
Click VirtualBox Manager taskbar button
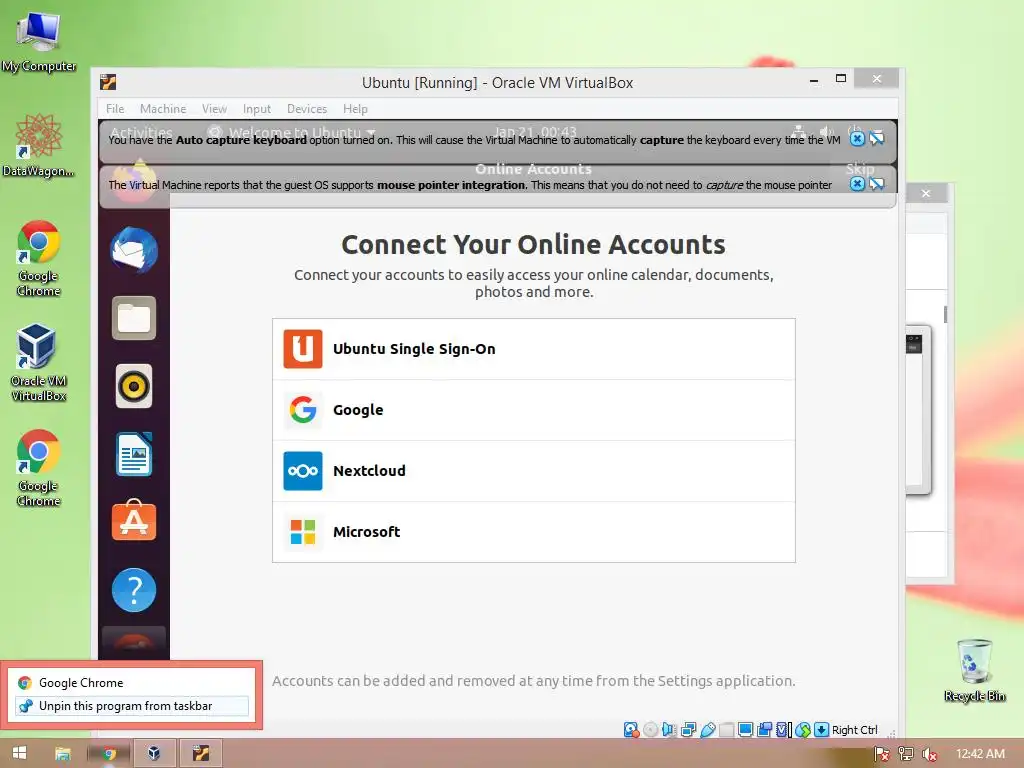click(154, 754)
